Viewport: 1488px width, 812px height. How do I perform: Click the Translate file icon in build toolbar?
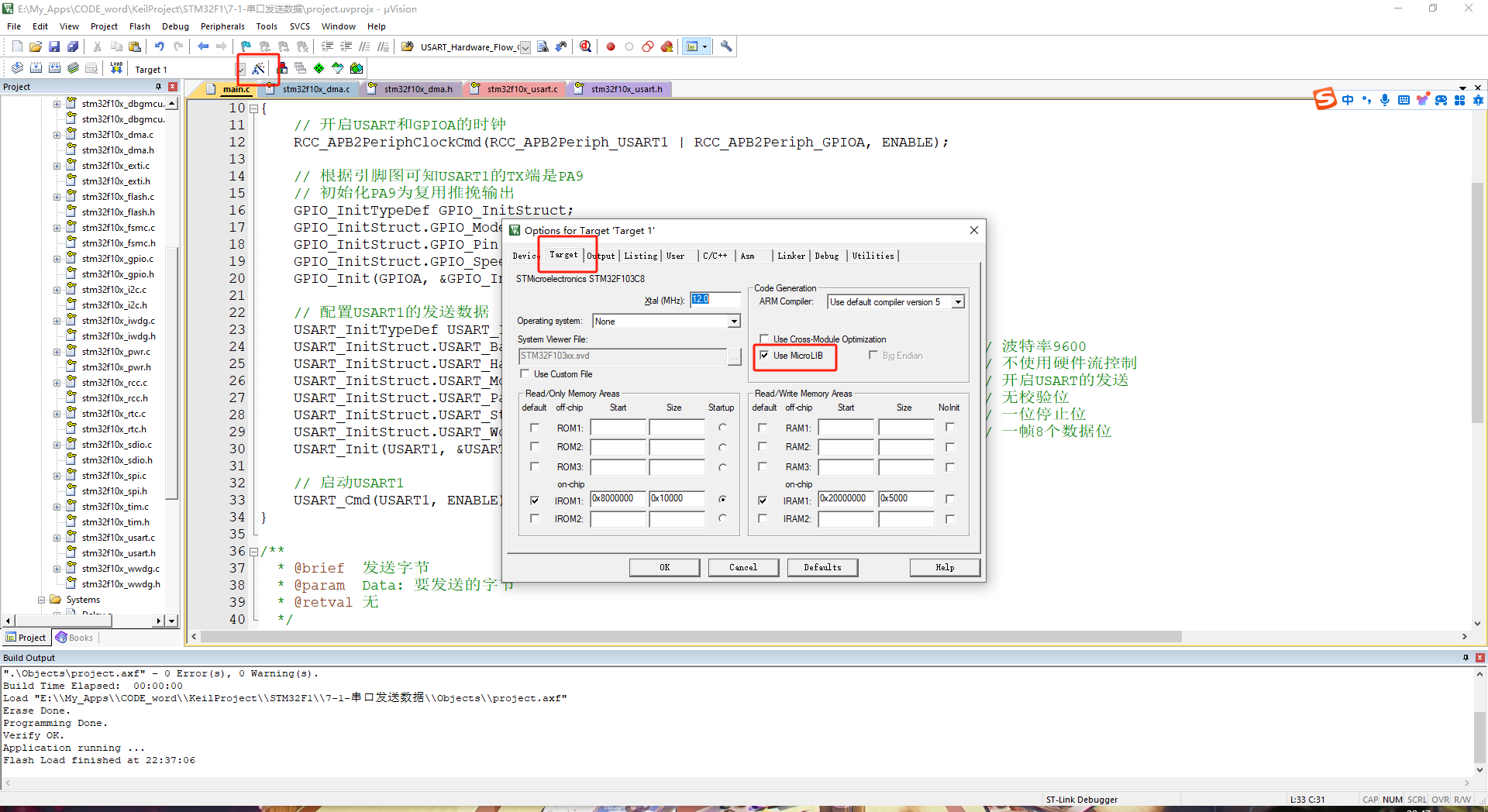[x=17, y=68]
